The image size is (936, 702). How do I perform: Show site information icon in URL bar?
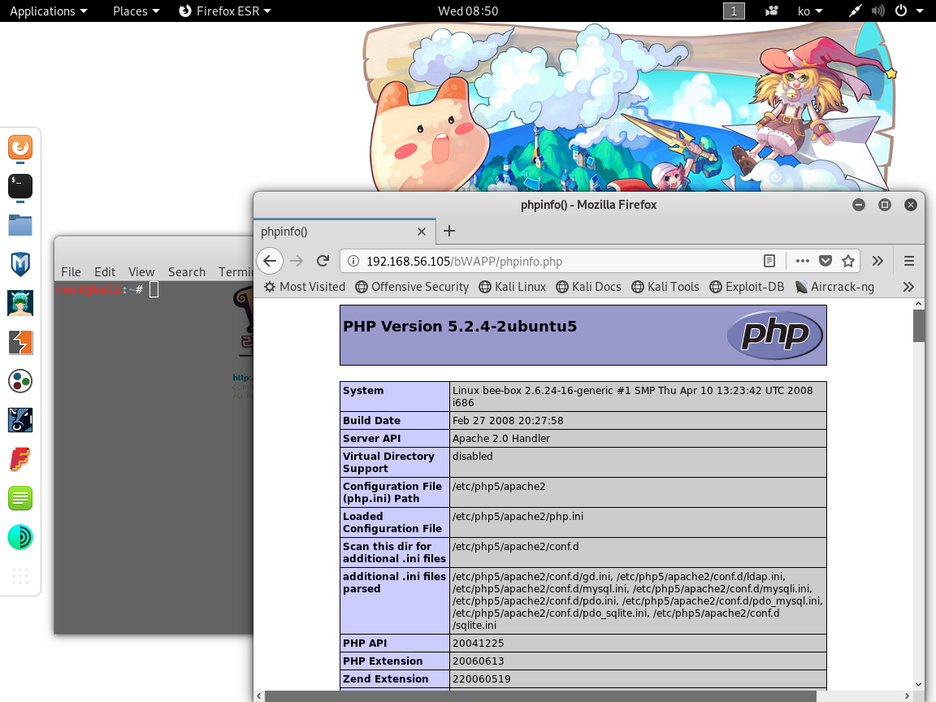(x=353, y=261)
